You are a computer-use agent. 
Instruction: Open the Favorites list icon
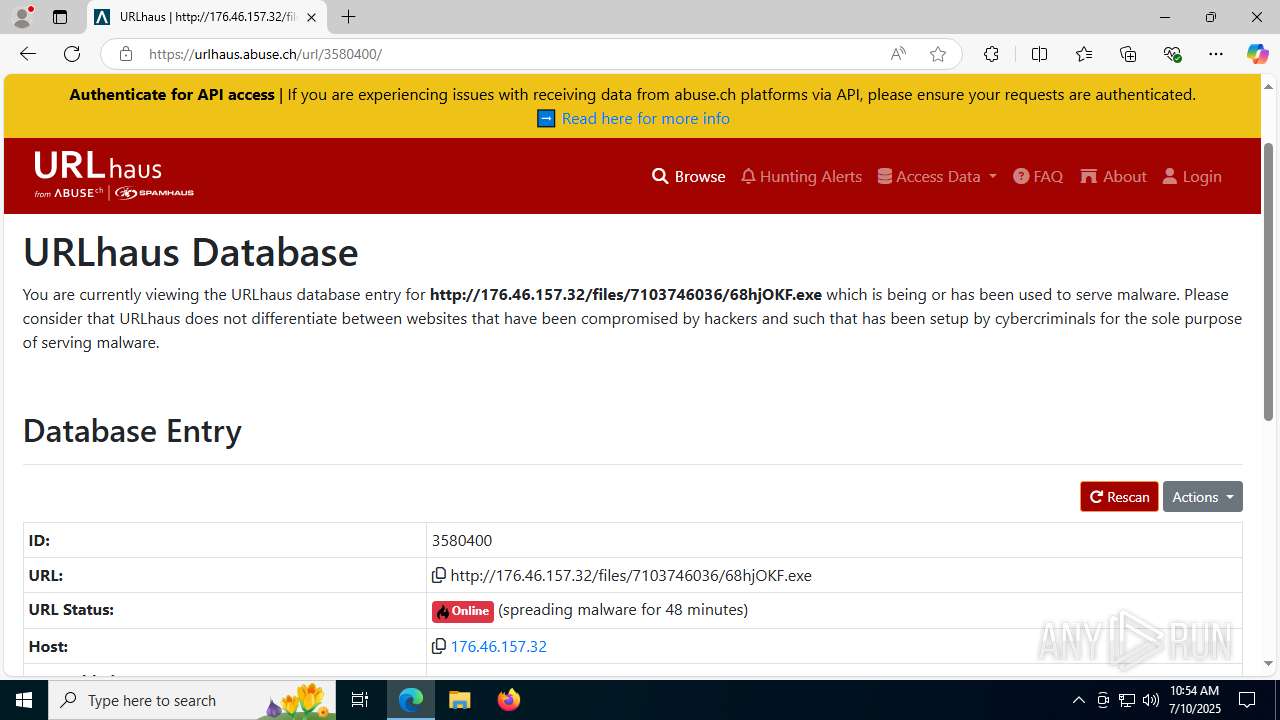[x=1084, y=54]
